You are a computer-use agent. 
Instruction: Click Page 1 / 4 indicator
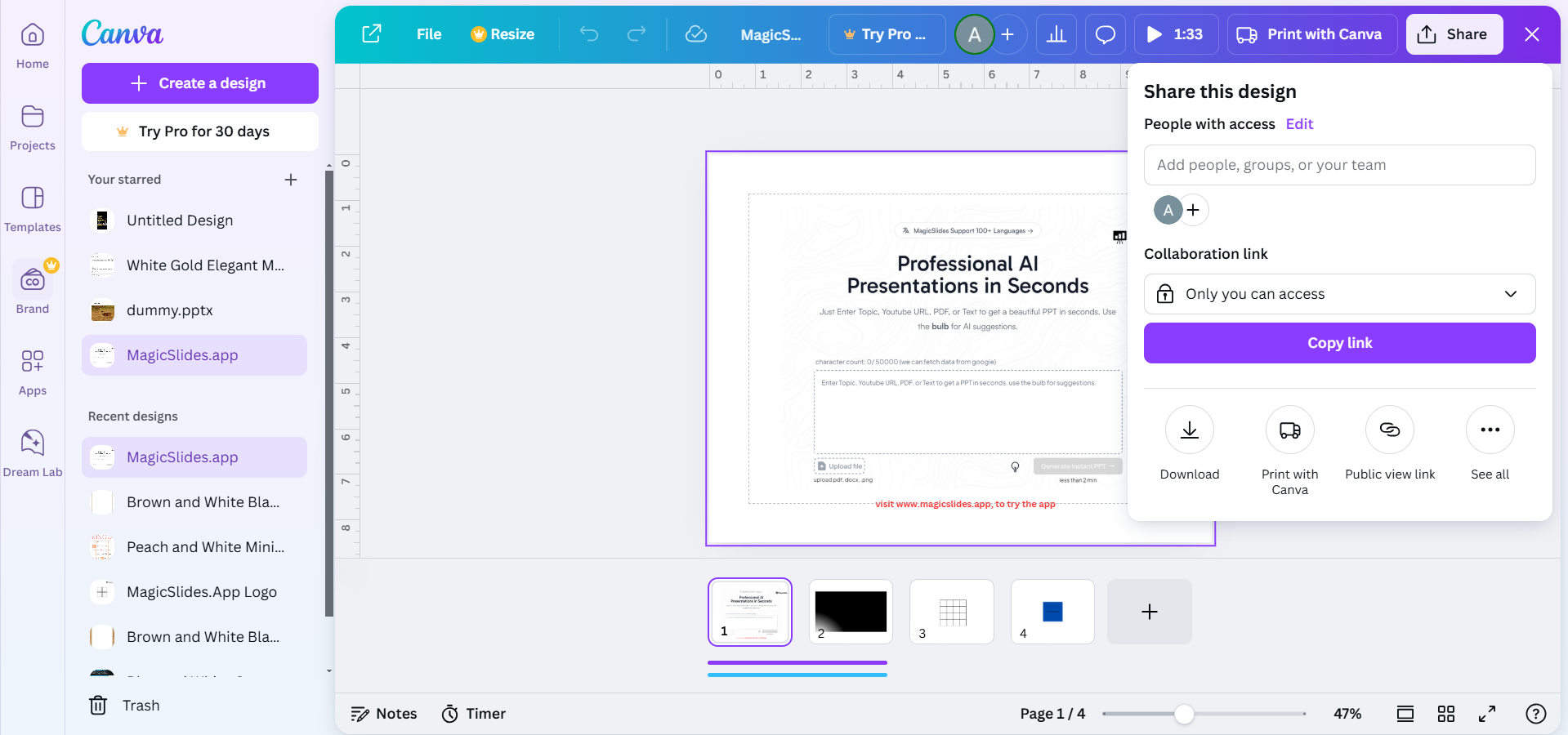[1052, 714]
